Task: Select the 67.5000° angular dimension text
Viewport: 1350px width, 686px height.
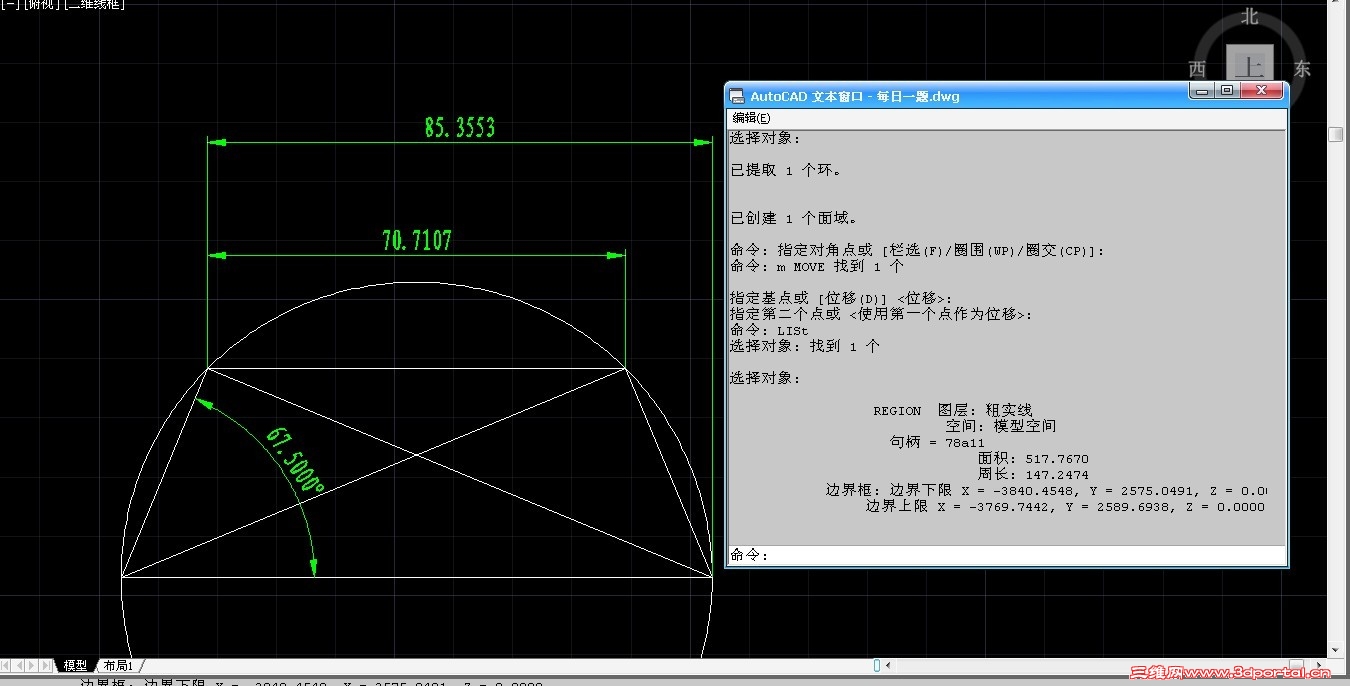Action: 295,461
